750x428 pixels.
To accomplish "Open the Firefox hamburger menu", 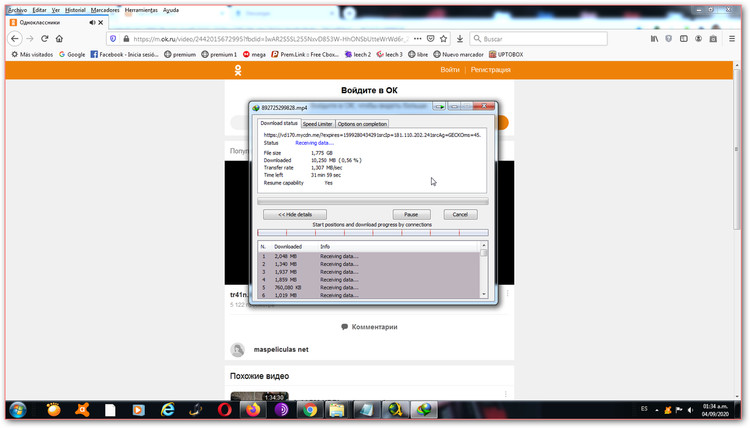I will (x=732, y=39).
